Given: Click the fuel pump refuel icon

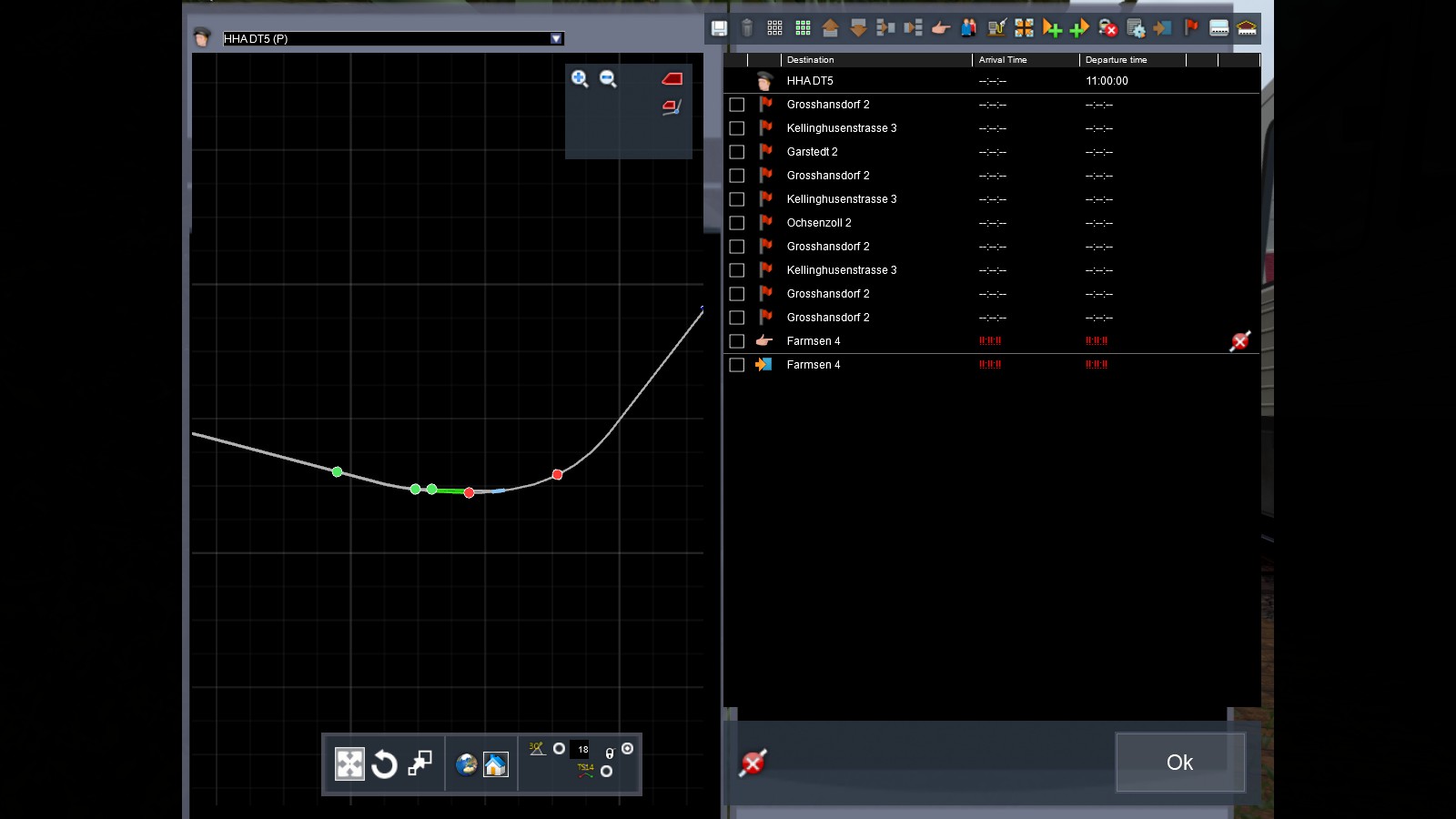Looking at the screenshot, I should point(996,28).
